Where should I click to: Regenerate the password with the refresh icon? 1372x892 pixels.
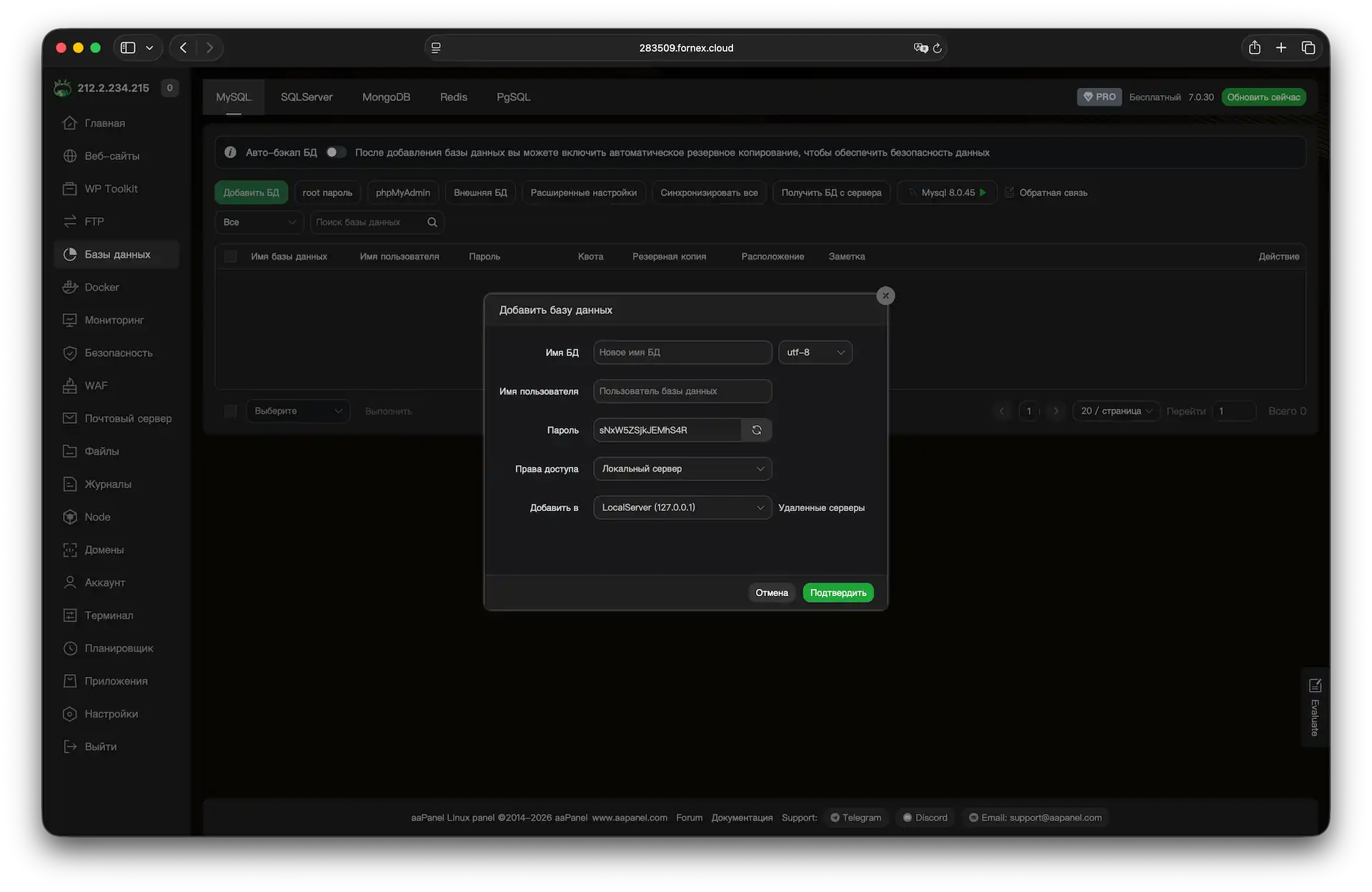click(x=756, y=430)
